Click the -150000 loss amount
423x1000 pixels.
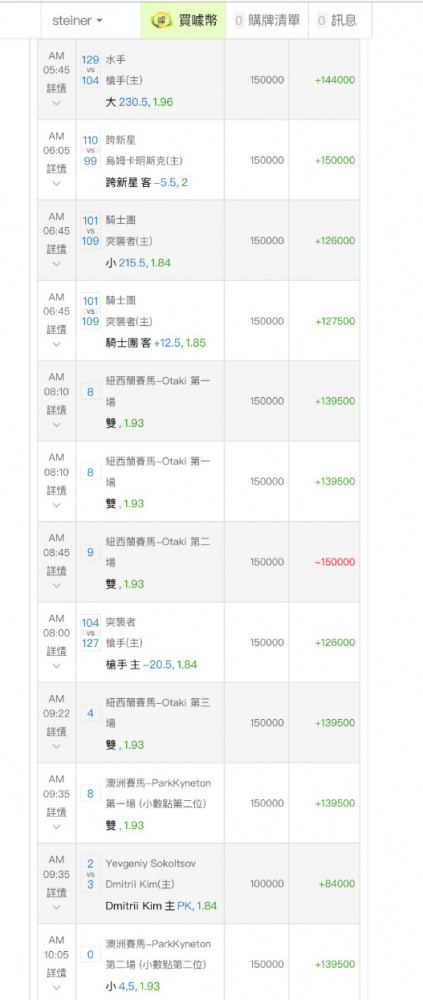point(335,562)
